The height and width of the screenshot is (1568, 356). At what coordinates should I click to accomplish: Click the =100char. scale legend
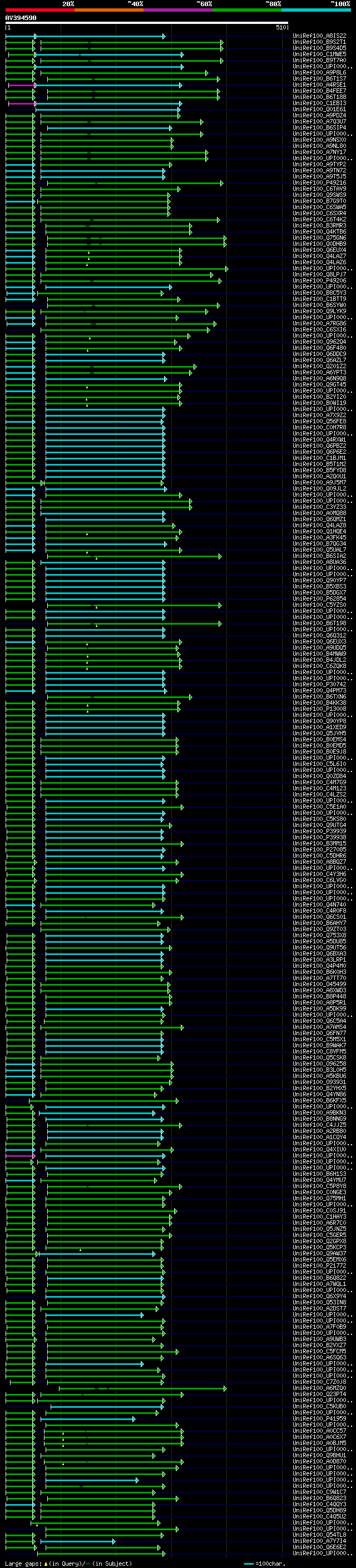[265, 1564]
